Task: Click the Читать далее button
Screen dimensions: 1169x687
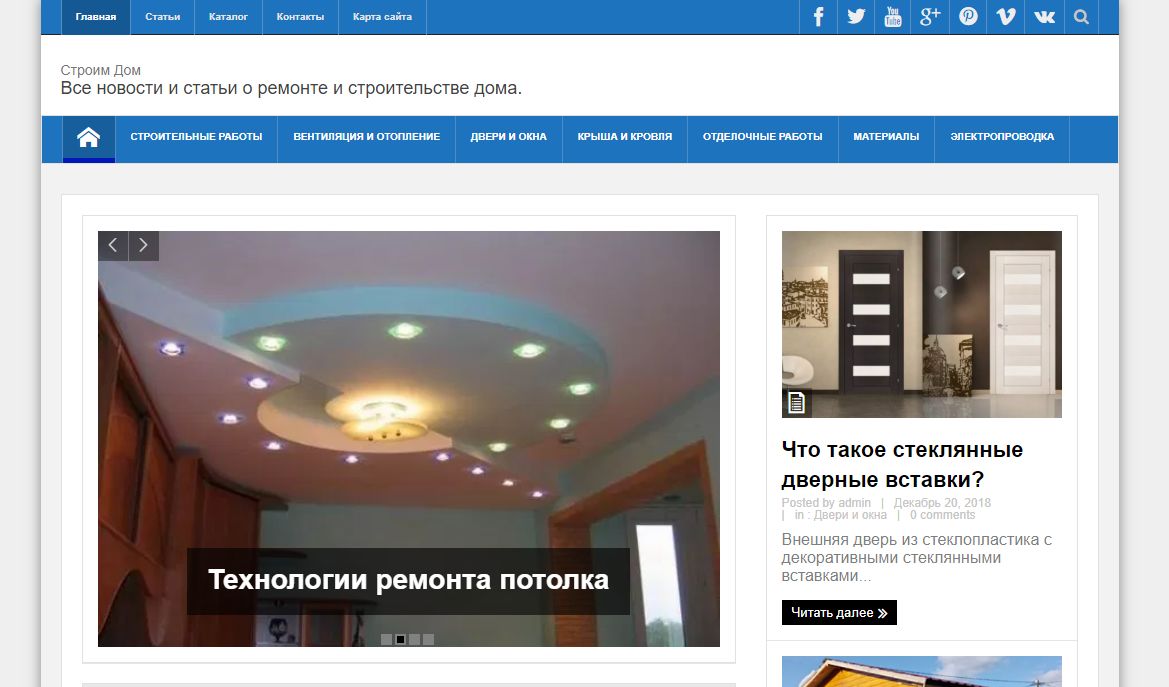Action: click(x=839, y=612)
